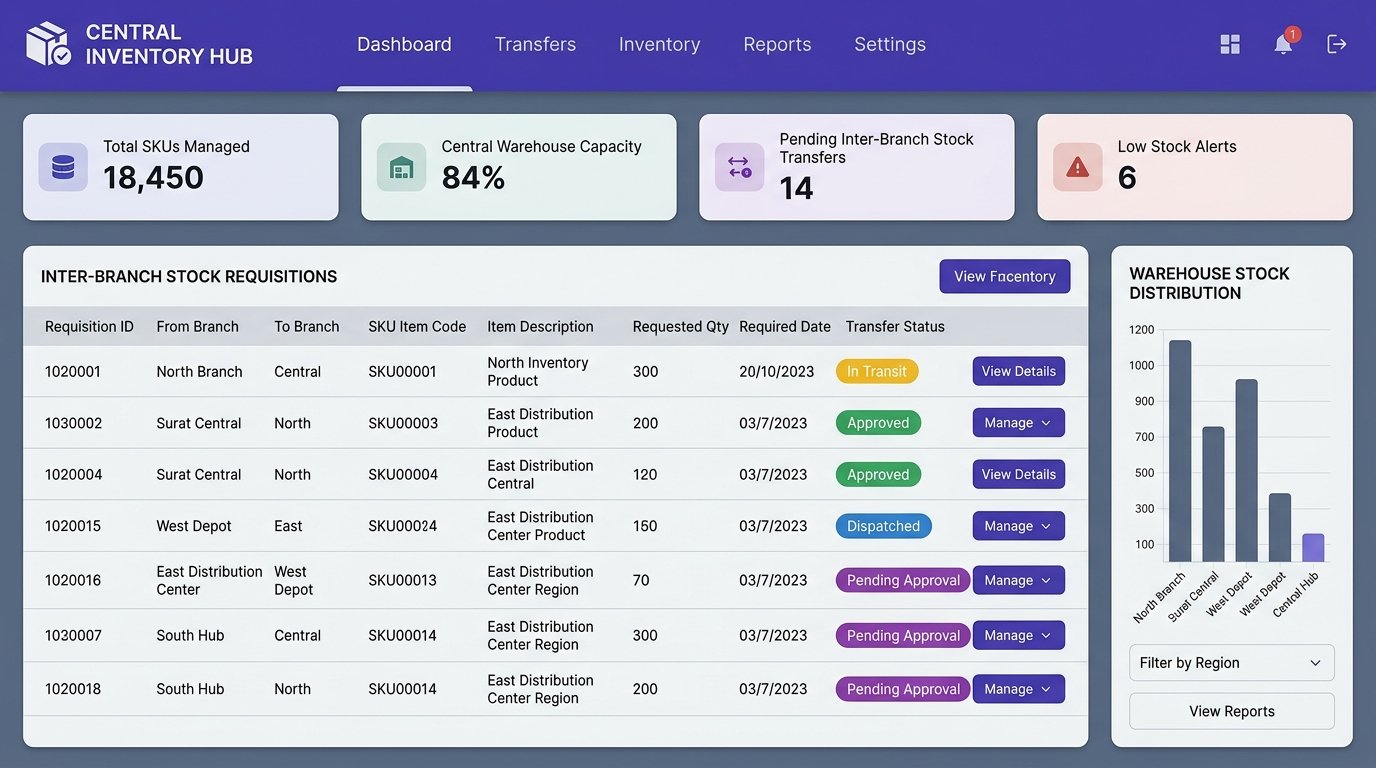Click the Transfer Status column header

tap(895, 327)
